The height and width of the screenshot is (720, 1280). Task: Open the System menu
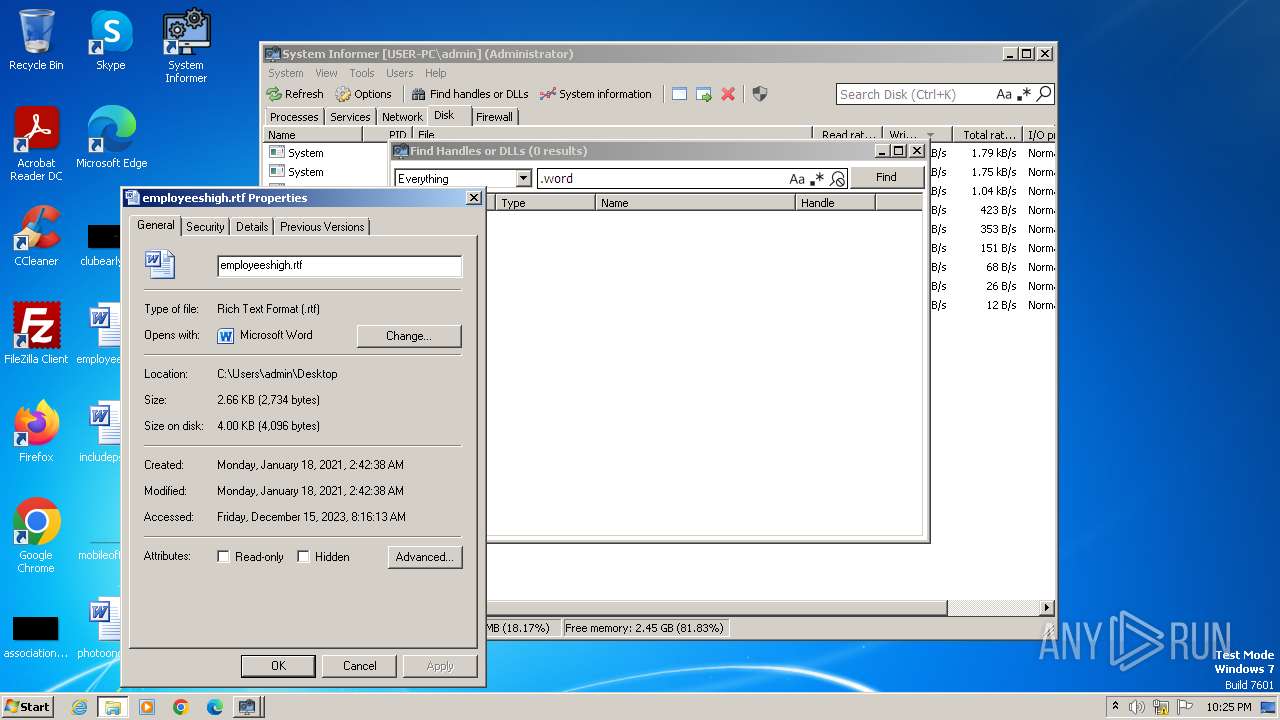coord(285,73)
